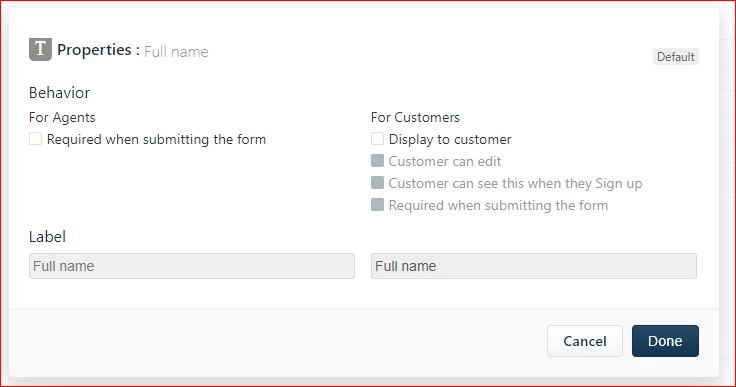Screen dimensions: 736x387
Task: Focus the agent Label field Full name
Action: click(x=192, y=266)
